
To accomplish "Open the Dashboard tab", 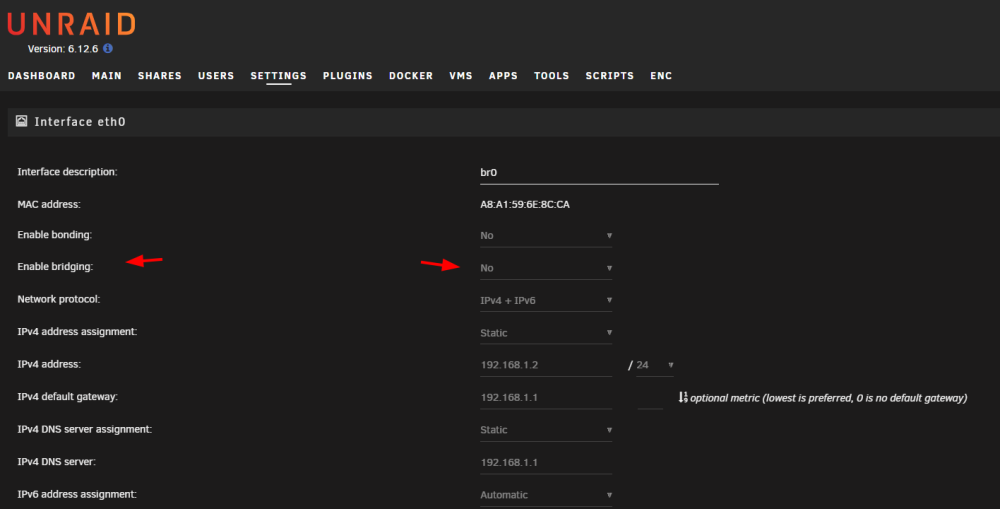I will [x=41, y=76].
